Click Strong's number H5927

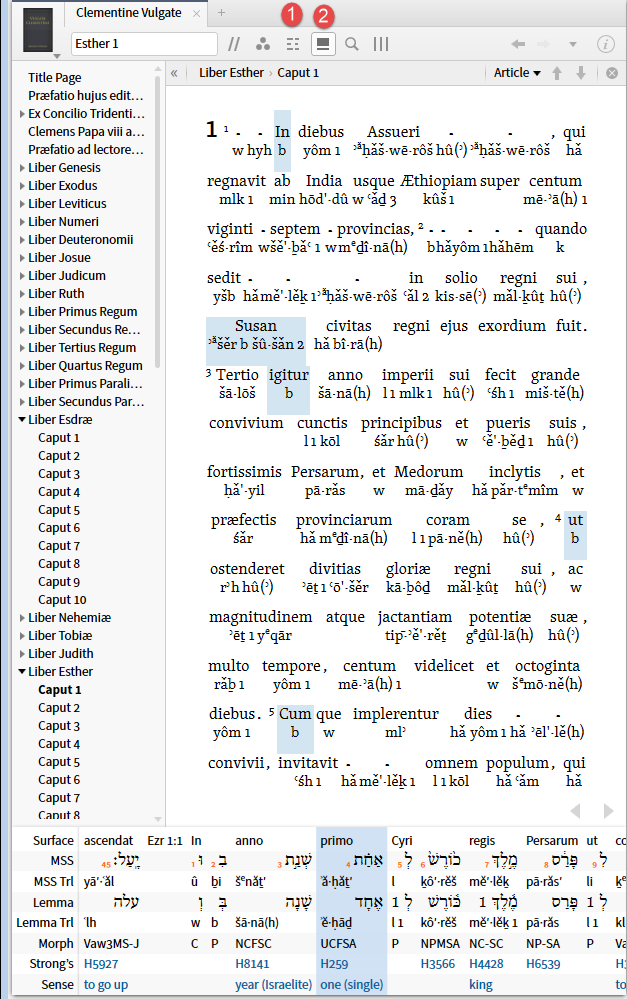point(101,964)
